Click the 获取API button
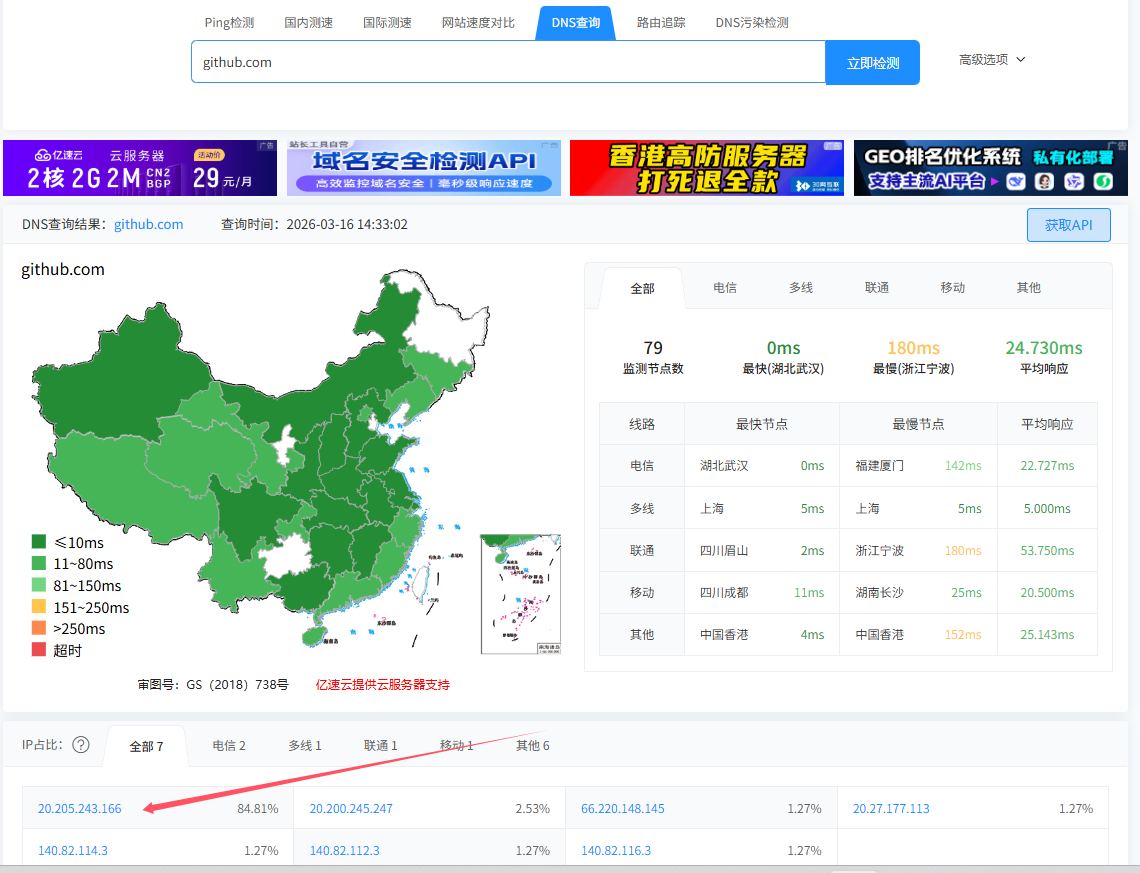 pos(1069,225)
